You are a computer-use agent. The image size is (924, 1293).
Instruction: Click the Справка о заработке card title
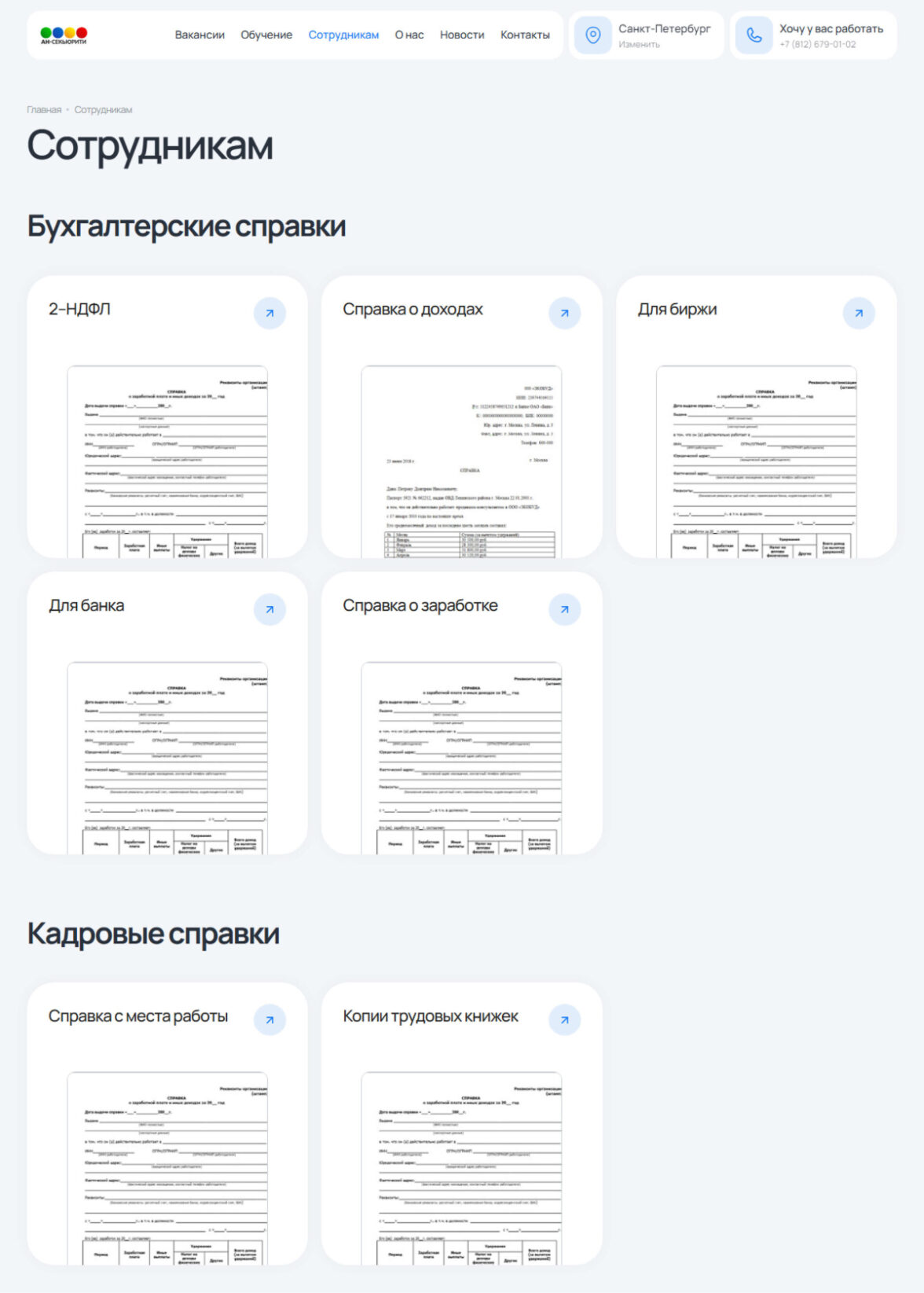tap(420, 606)
